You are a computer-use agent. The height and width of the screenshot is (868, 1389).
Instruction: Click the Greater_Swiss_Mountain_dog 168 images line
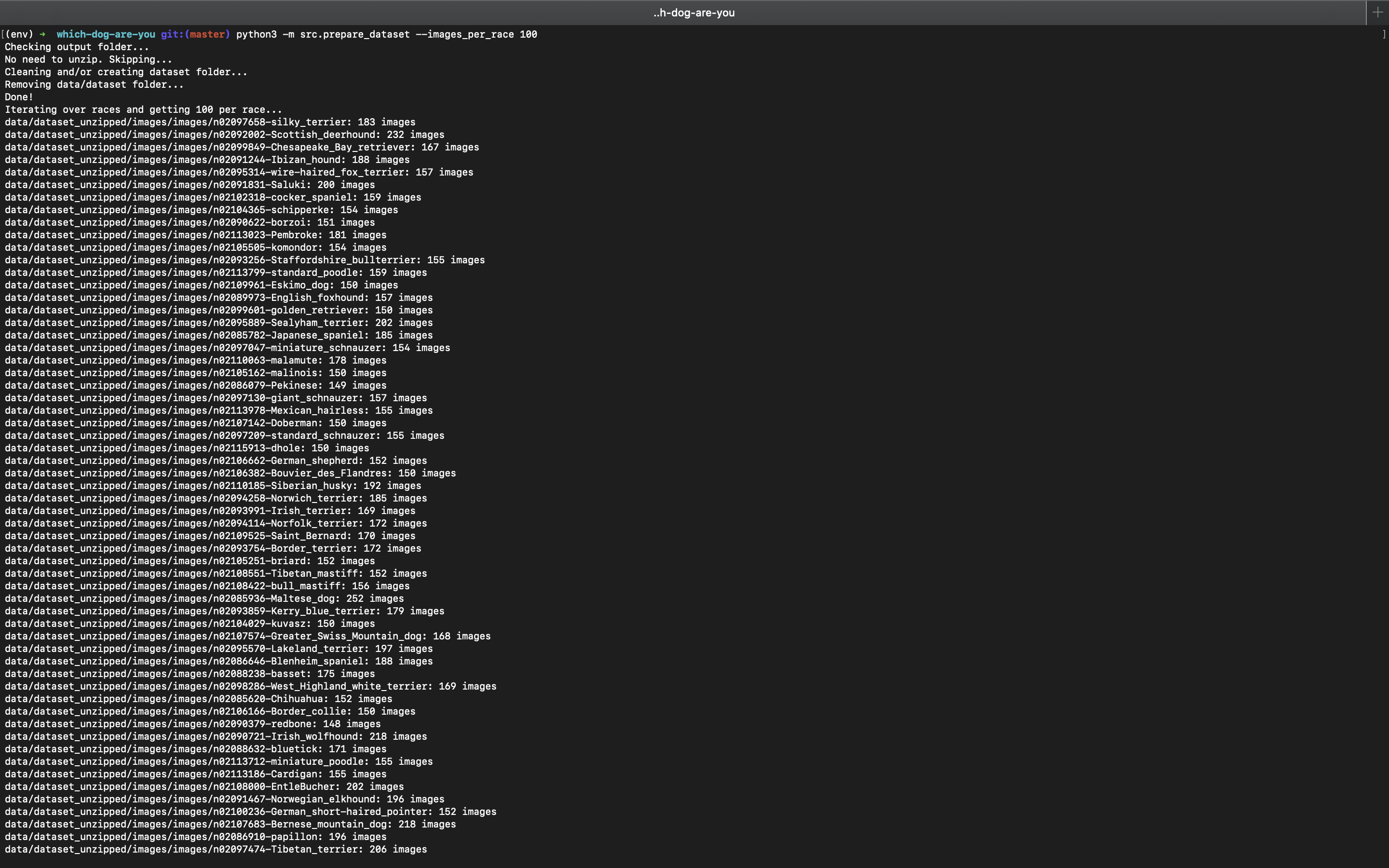(x=247, y=636)
